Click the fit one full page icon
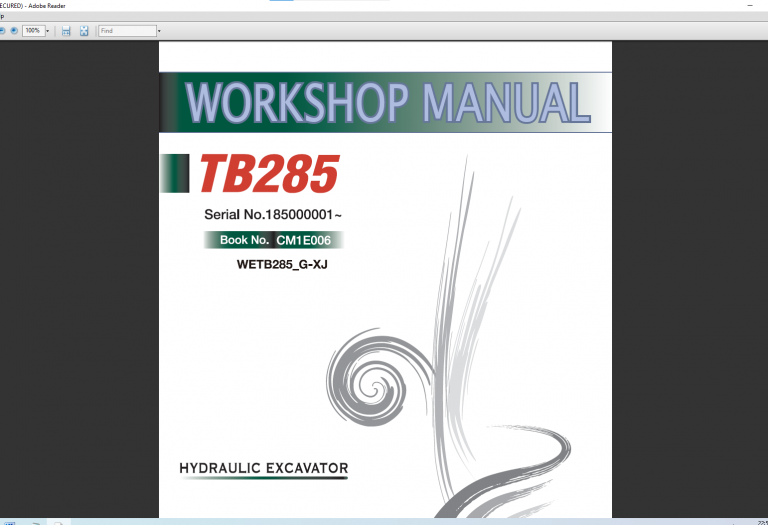The width and height of the screenshot is (768, 525). (84, 31)
